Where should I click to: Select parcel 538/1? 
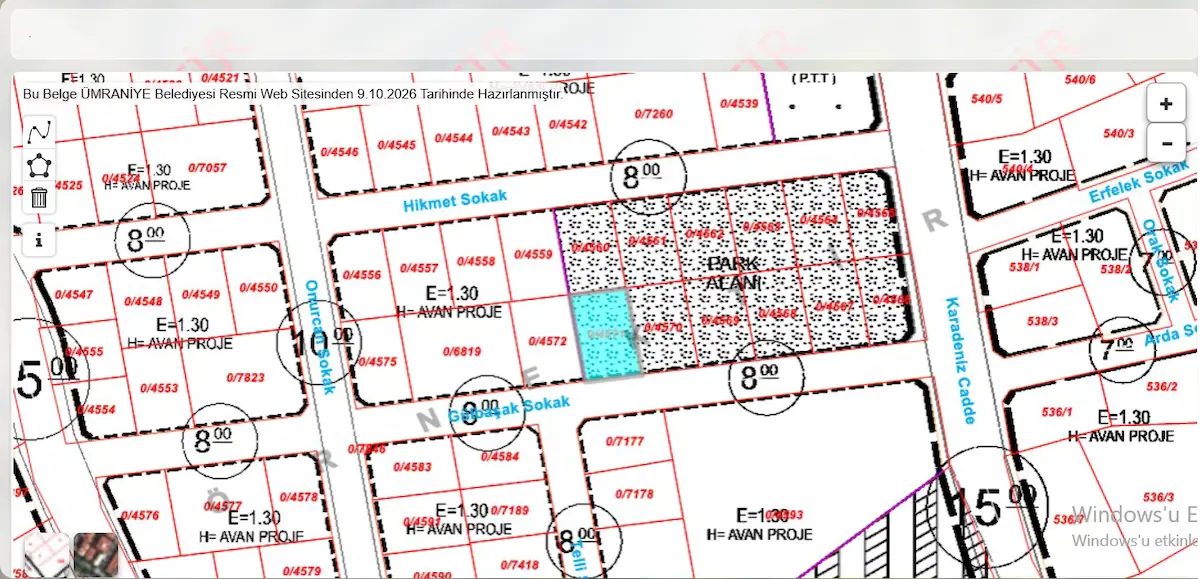pos(1025,268)
